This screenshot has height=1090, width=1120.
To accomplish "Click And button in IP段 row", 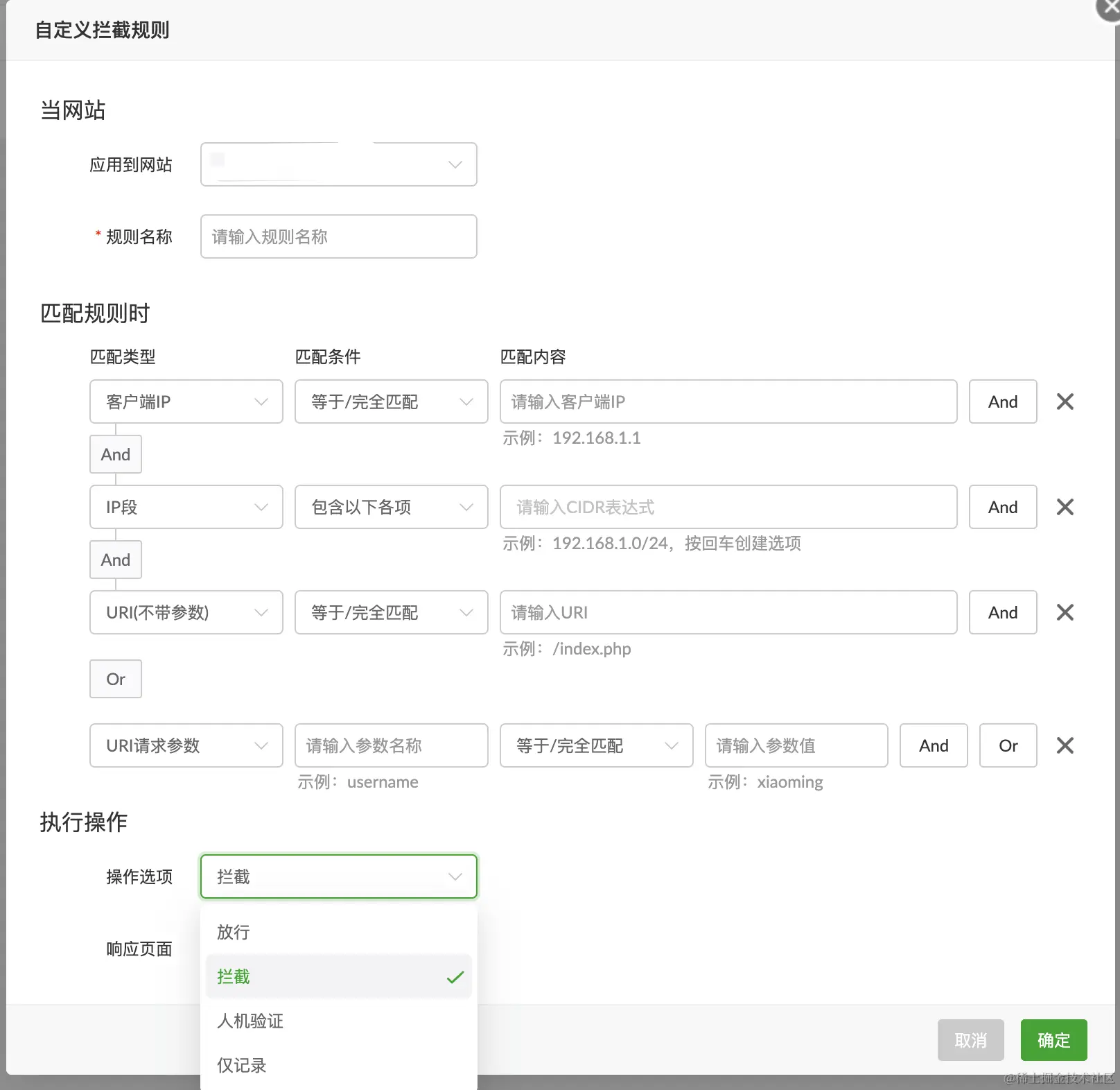I will [1003, 507].
